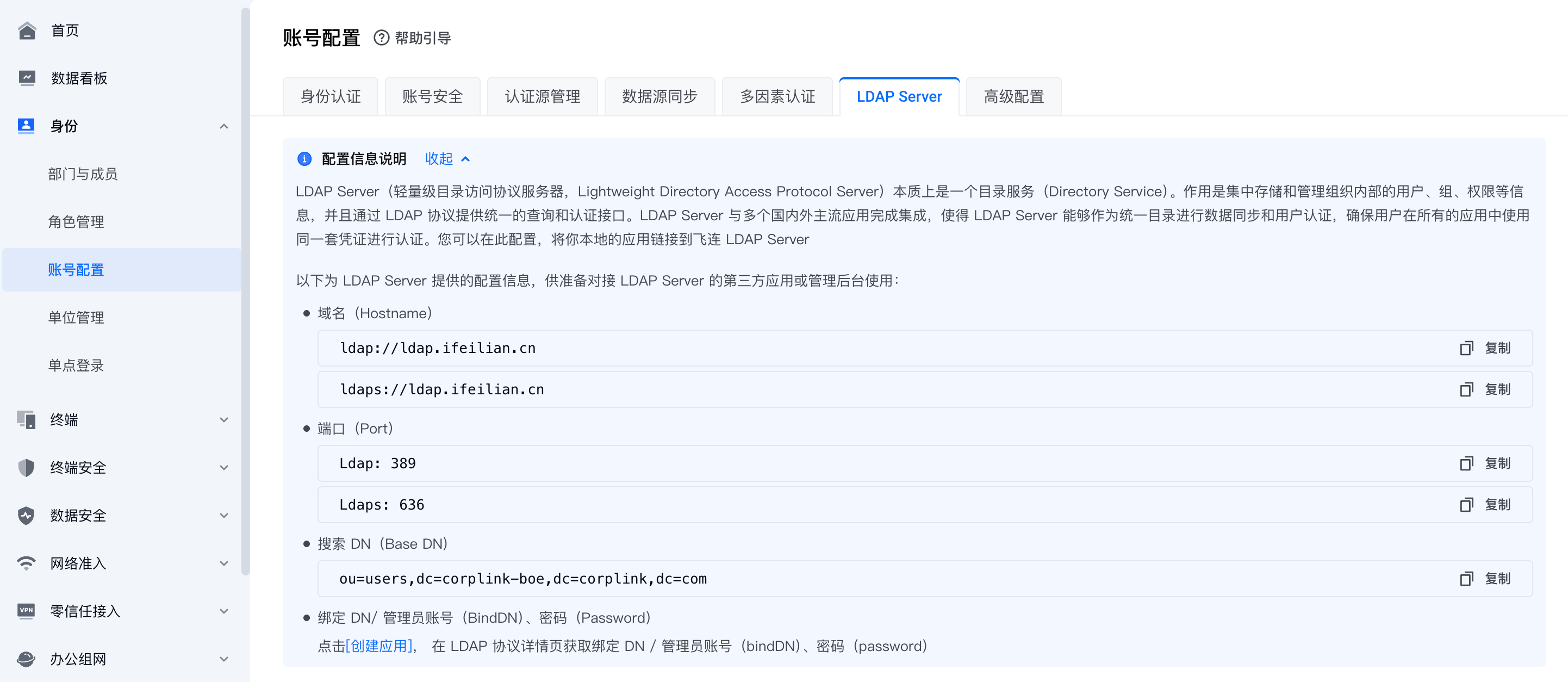Click the help question-mark icon beside 帮助引导
1568x682 pixels.
coord(381,38)
